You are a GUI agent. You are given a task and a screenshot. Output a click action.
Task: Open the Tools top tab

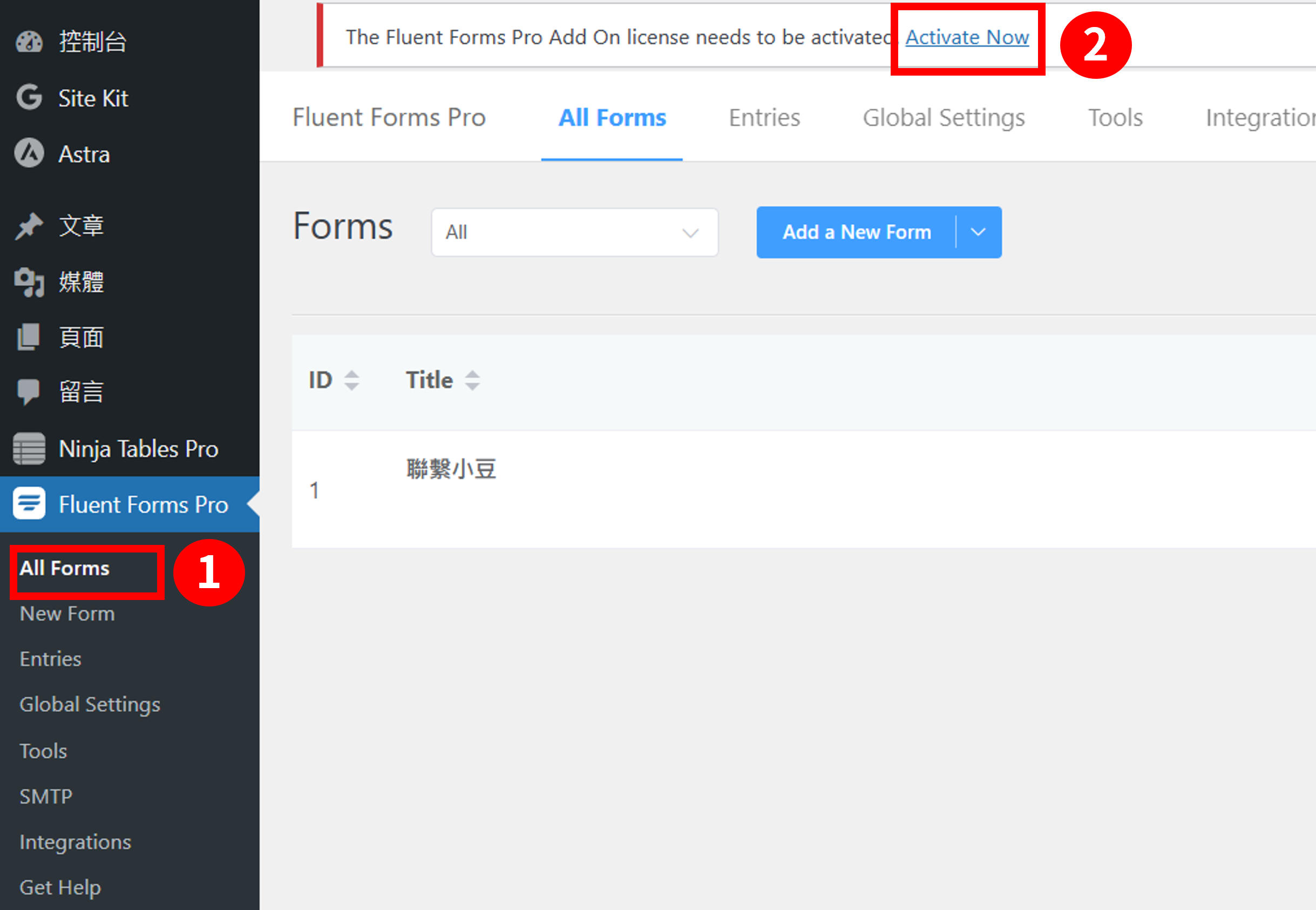(1115, 117)
